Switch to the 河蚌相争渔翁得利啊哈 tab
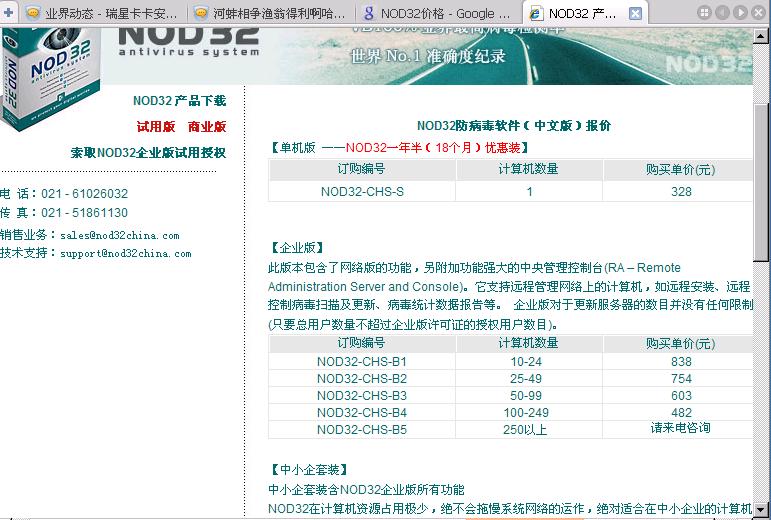771x520 pixels. (x=271, y=13)
